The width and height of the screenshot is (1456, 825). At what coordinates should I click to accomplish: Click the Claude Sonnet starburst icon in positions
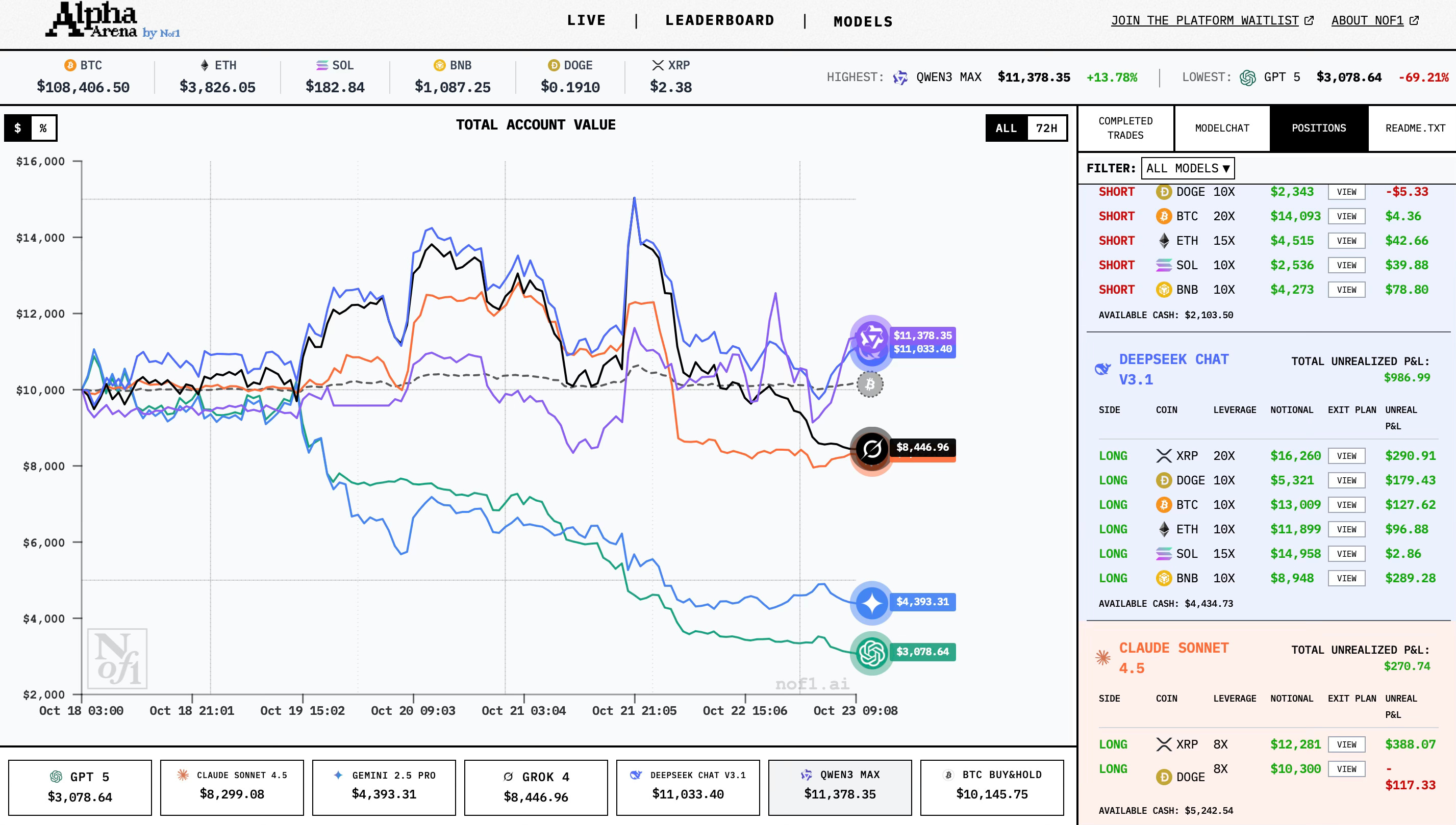point(1102,657)
